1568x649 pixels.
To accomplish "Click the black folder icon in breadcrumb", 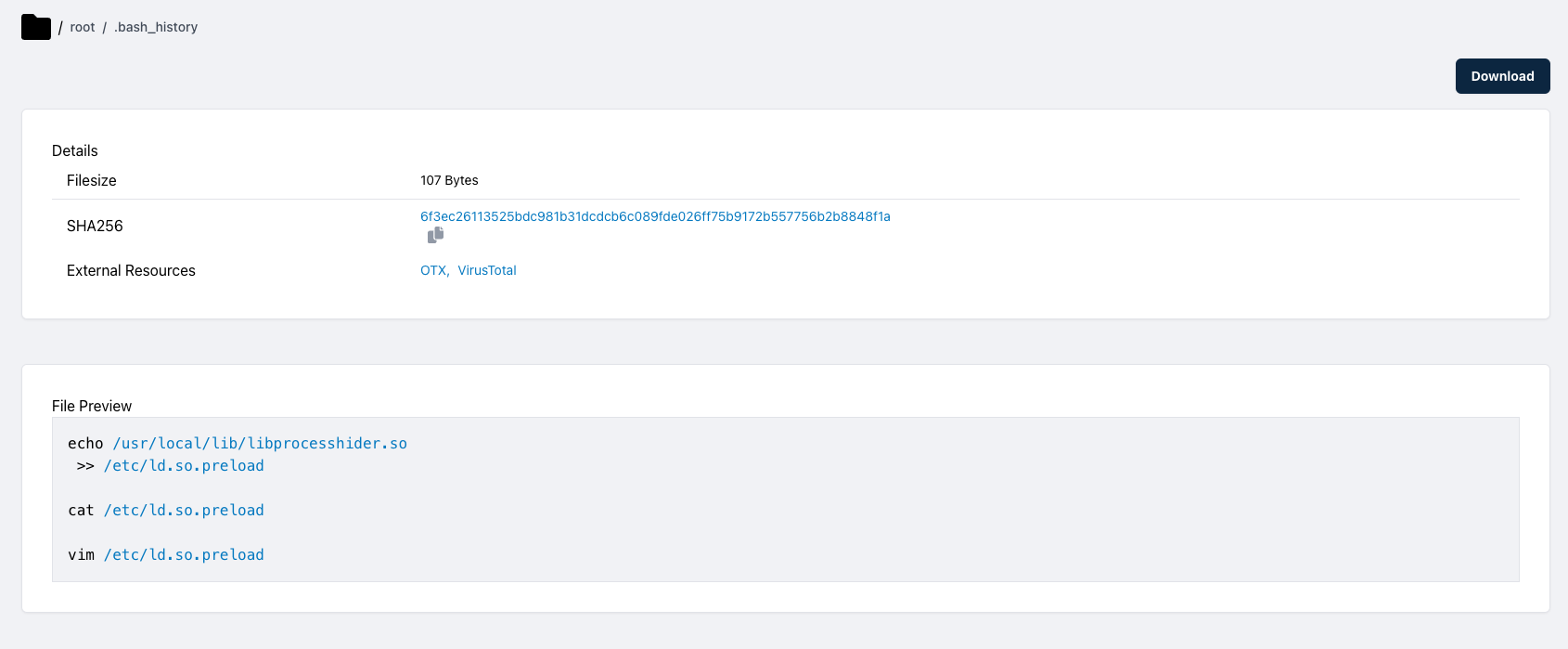I will (35, 27).
